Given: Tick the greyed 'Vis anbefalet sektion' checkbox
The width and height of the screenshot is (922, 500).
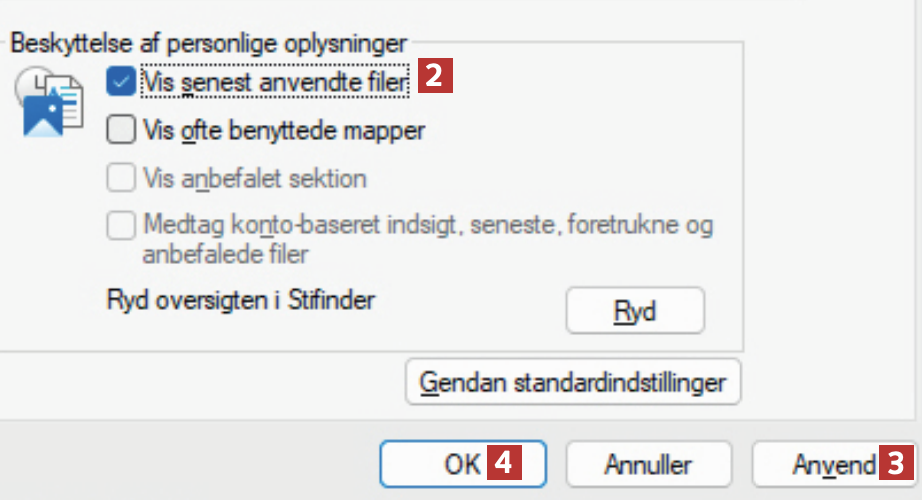Looking at the screenshot, I should (121, 179).
